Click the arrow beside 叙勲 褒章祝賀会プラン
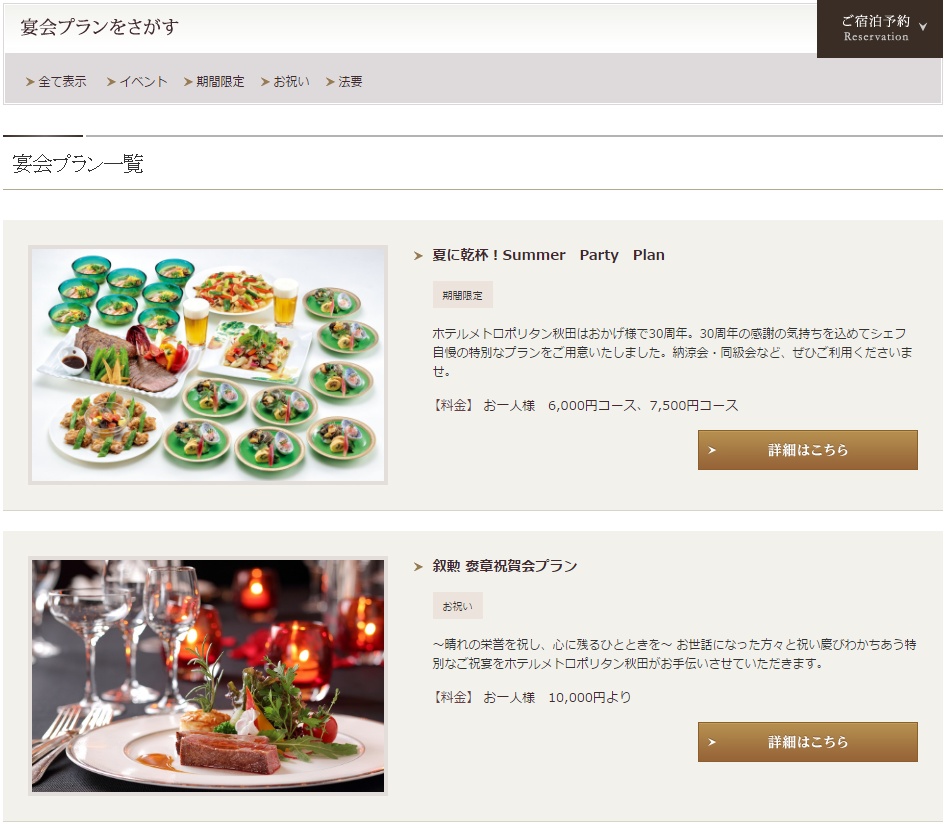Screen dimensions: 947x828 418,566
